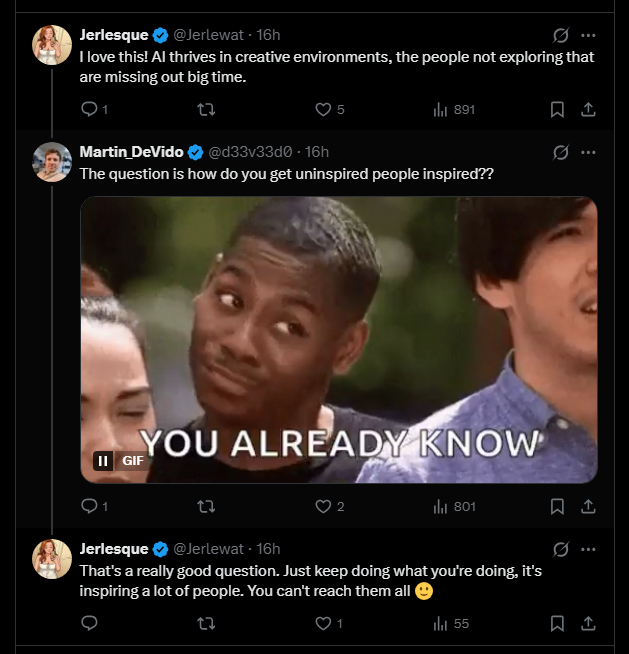629x654 pixels.
Task: Open the @Jerlewat handle on the last tweet
Action: pyautogui.click(x=209, y=549)
